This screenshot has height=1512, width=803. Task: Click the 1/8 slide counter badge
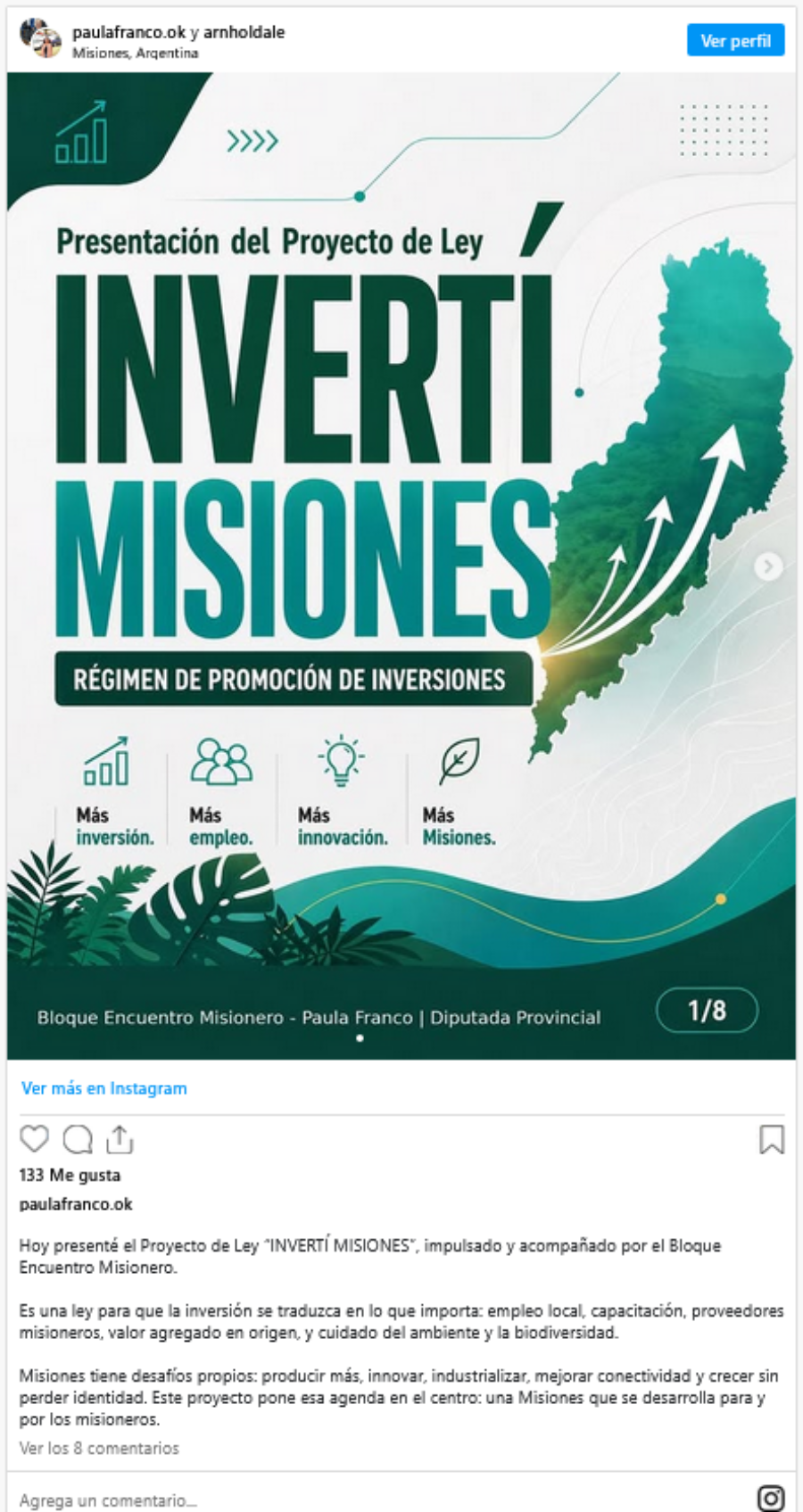pyautogui.click(x=707, y=1011)
